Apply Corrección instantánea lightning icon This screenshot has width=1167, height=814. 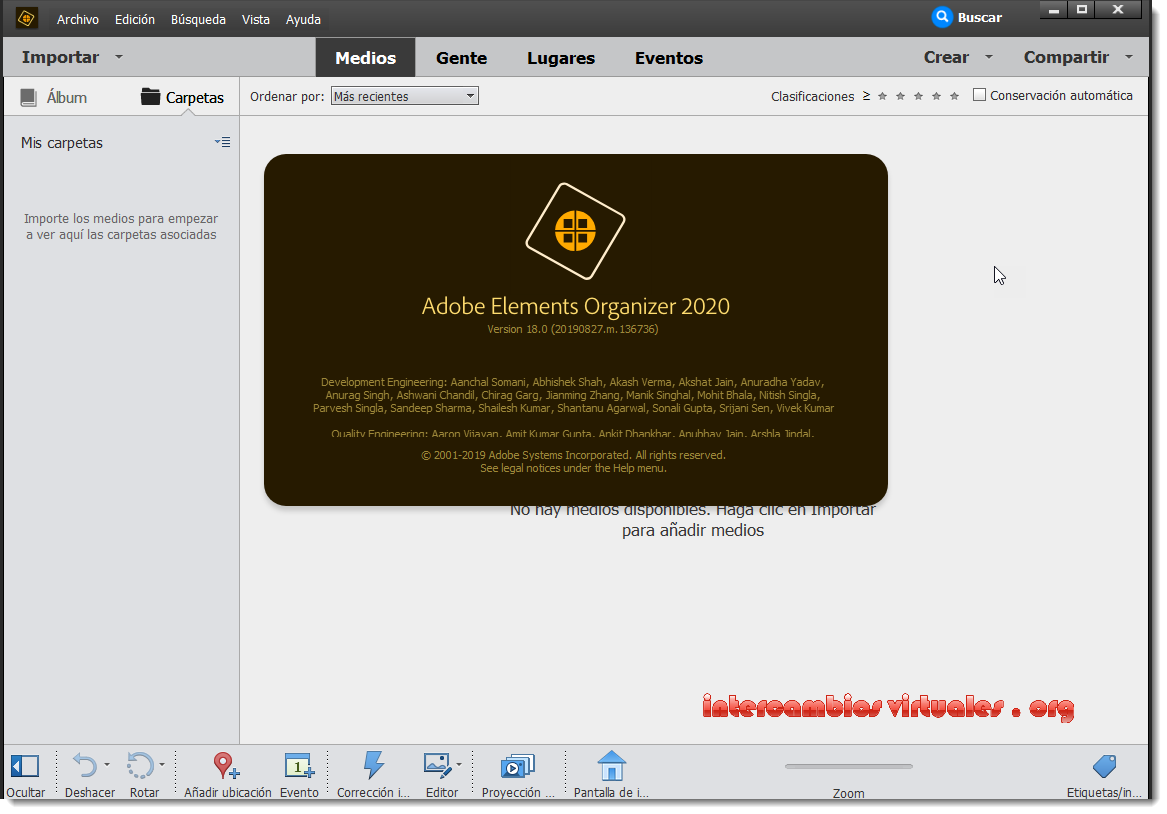click(x=374, y=765)
